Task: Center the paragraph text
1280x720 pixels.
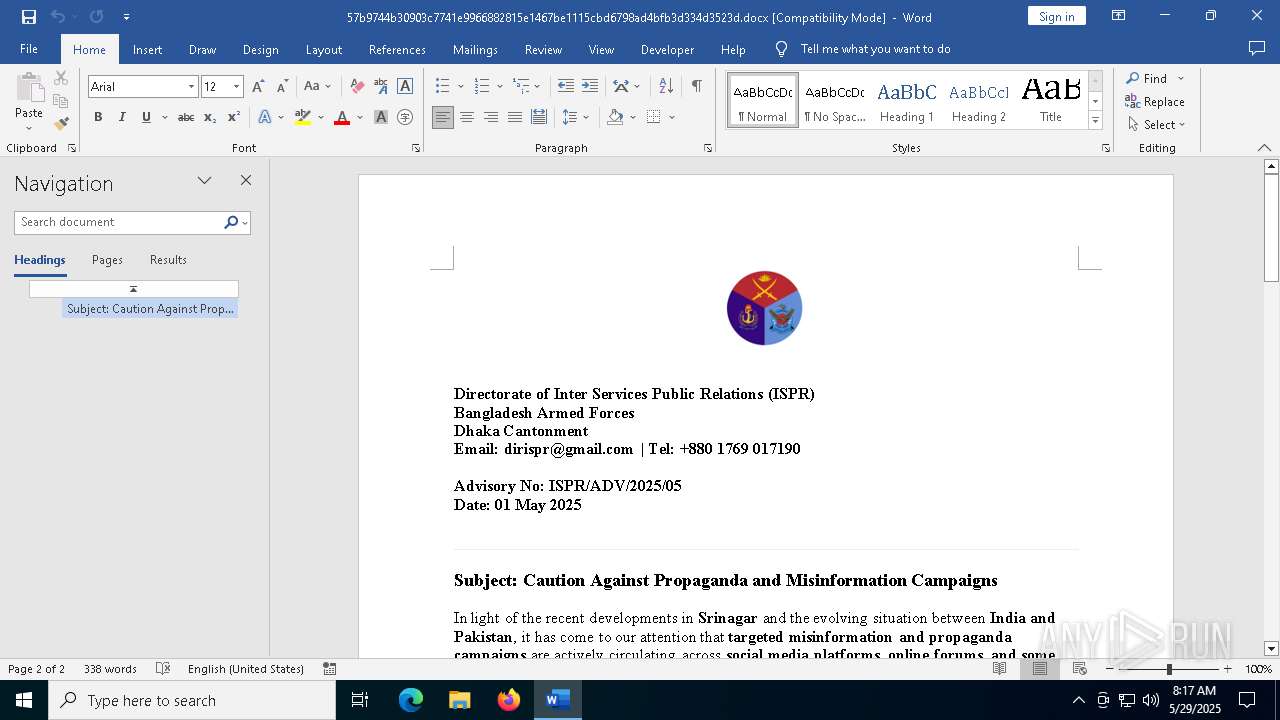Action: [467, 117]
